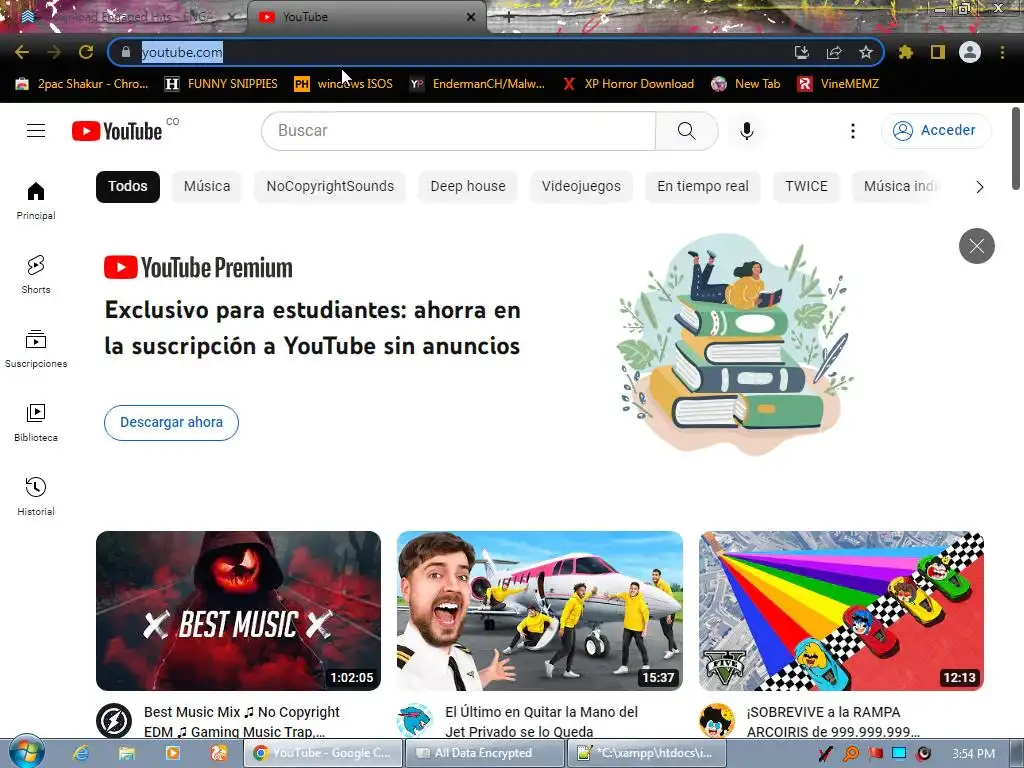Open Chrome extensions puzzle icon
This screenshot has height=768, width=1024.
[x=905, y=52]
